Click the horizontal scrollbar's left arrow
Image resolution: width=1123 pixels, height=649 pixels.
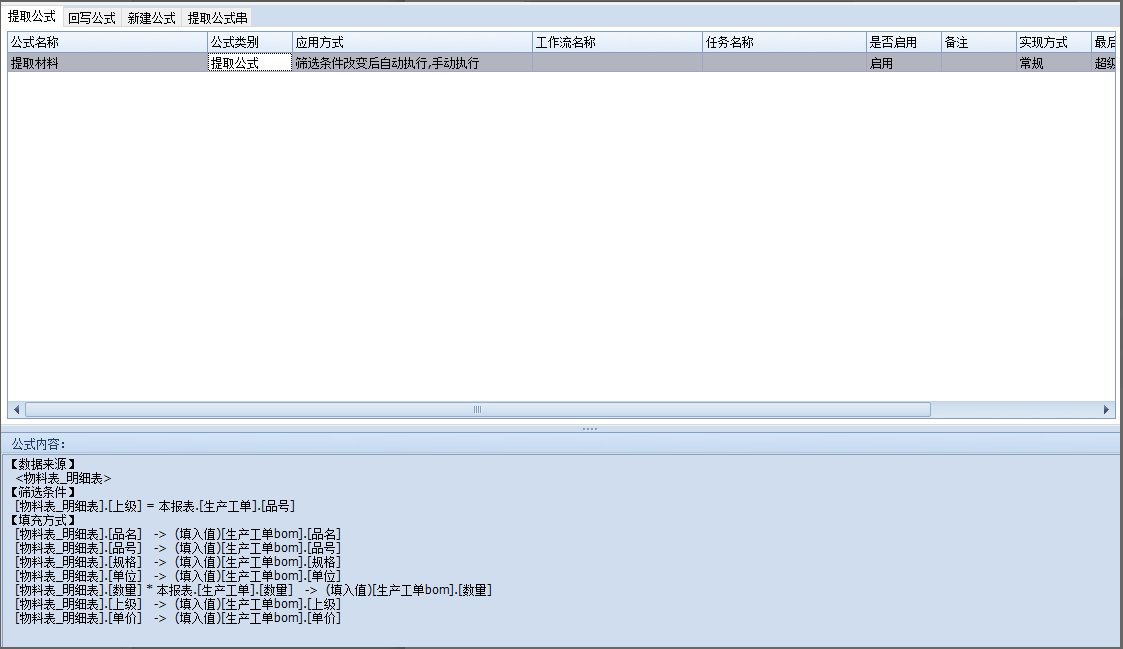(16, 410)
